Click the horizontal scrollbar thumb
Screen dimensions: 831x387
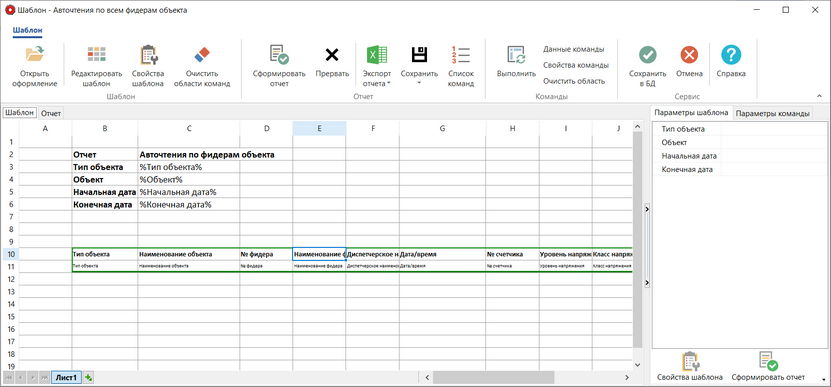click(x=493, y=377)
